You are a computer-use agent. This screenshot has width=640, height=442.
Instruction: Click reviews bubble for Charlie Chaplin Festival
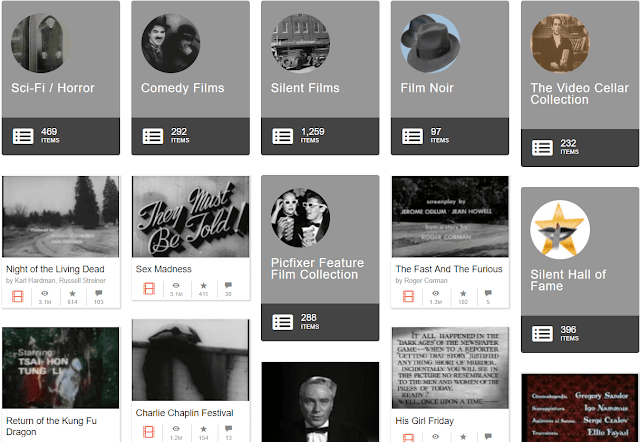(x=228, y=429)
